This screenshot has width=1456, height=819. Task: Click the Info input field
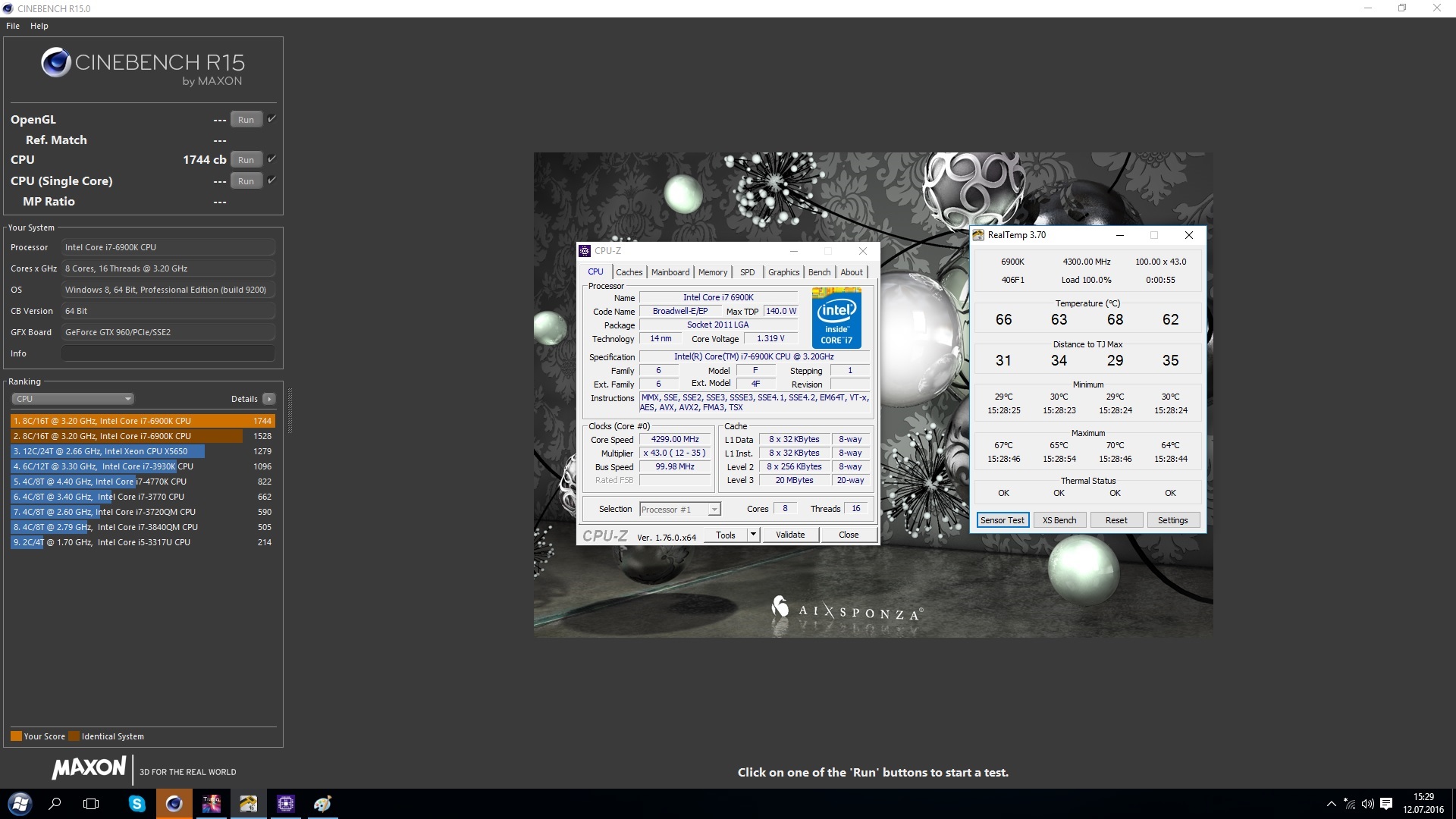point(168,353)
